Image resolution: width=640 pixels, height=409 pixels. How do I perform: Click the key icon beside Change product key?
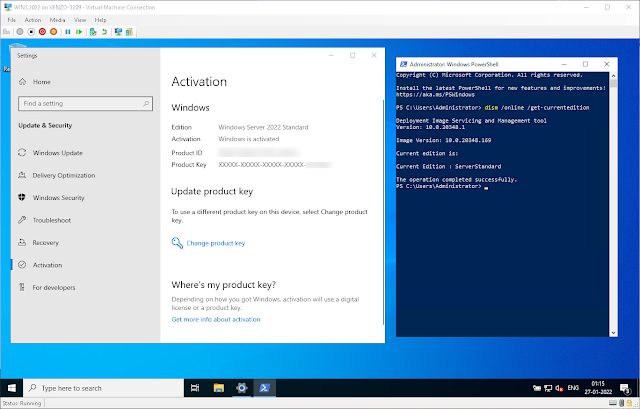click(x=177, y=243)
